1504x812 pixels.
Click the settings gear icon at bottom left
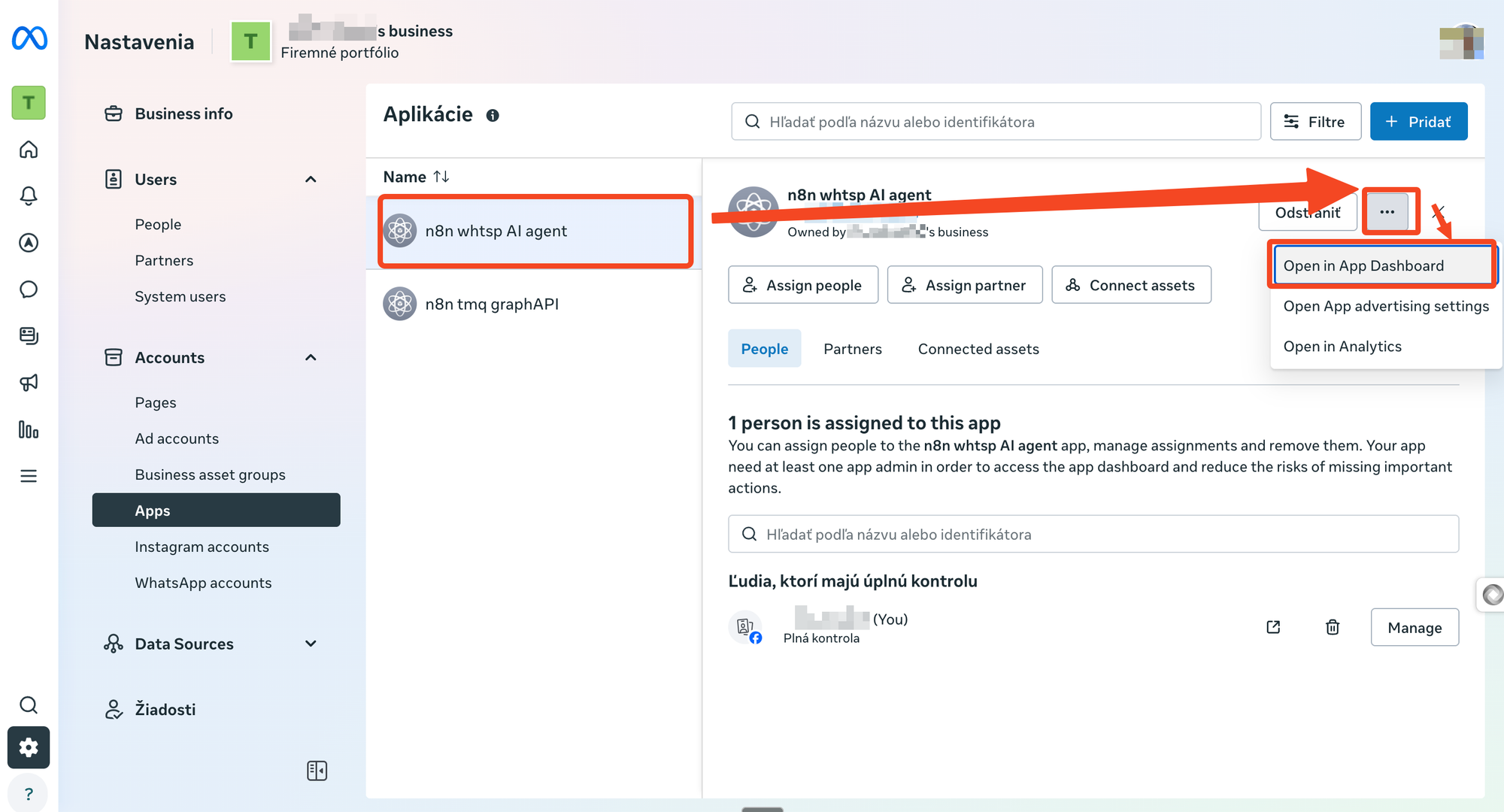click(29, 747)
